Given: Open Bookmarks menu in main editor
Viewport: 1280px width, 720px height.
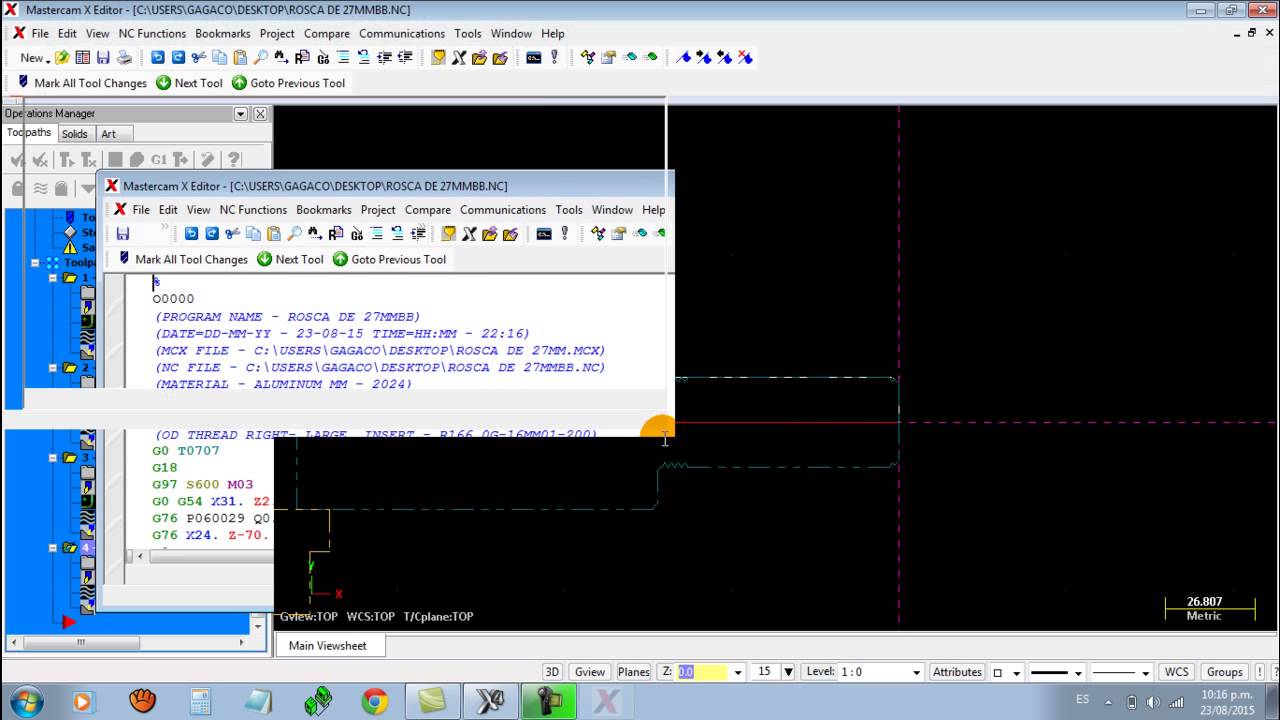Looking at the screenshot, I should (222, 33).
